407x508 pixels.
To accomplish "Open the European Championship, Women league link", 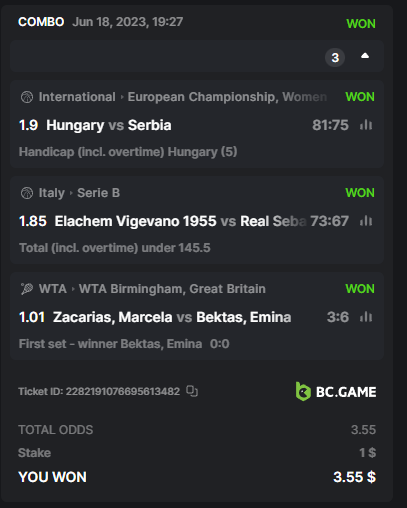I will [x=227, y=97].
